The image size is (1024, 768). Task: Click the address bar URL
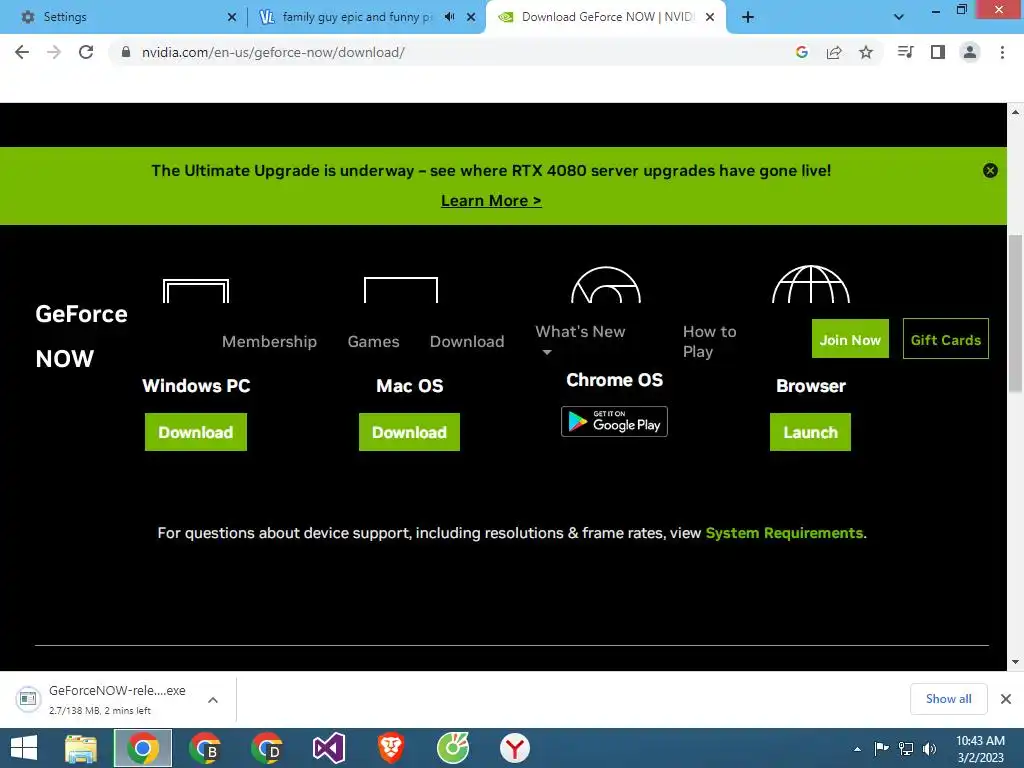[x=273, y=52]
